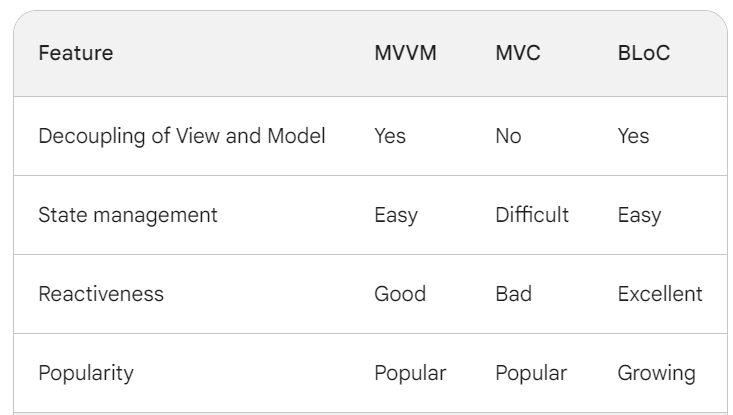733x415 pixels.
Task: Select the State management row label
Action: 128,215
